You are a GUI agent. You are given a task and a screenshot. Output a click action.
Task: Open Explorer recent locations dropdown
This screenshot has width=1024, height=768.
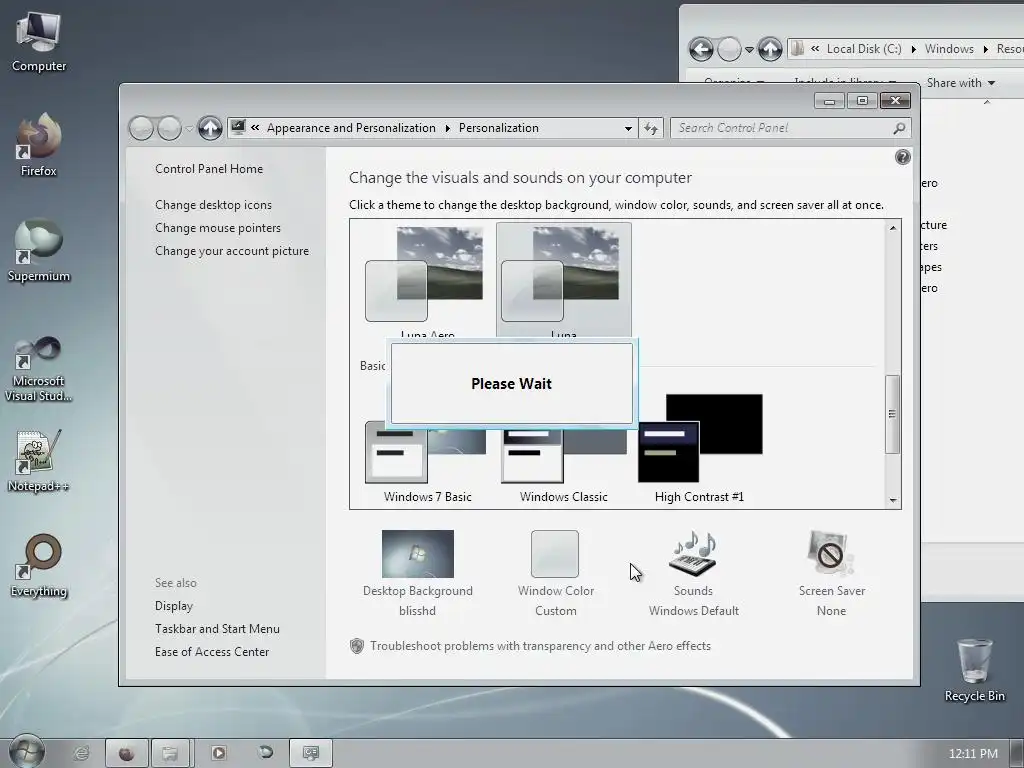pyautogui.click(x=750, y=50)
